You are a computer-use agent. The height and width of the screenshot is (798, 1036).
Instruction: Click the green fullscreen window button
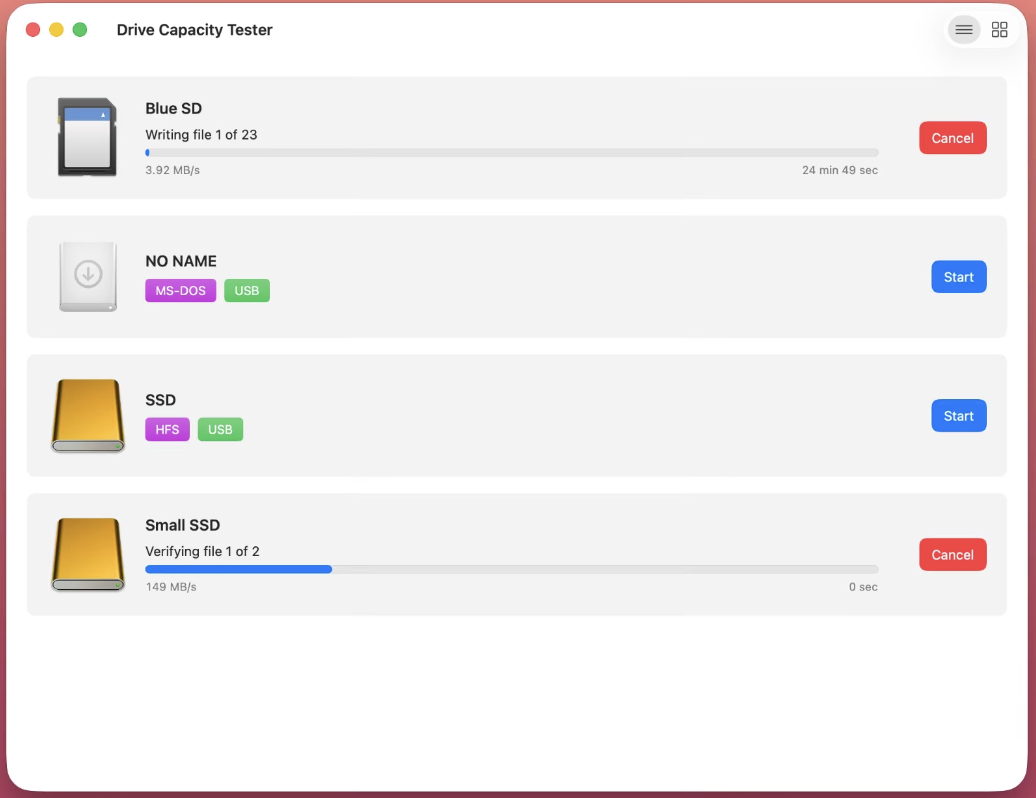point(80,30)
